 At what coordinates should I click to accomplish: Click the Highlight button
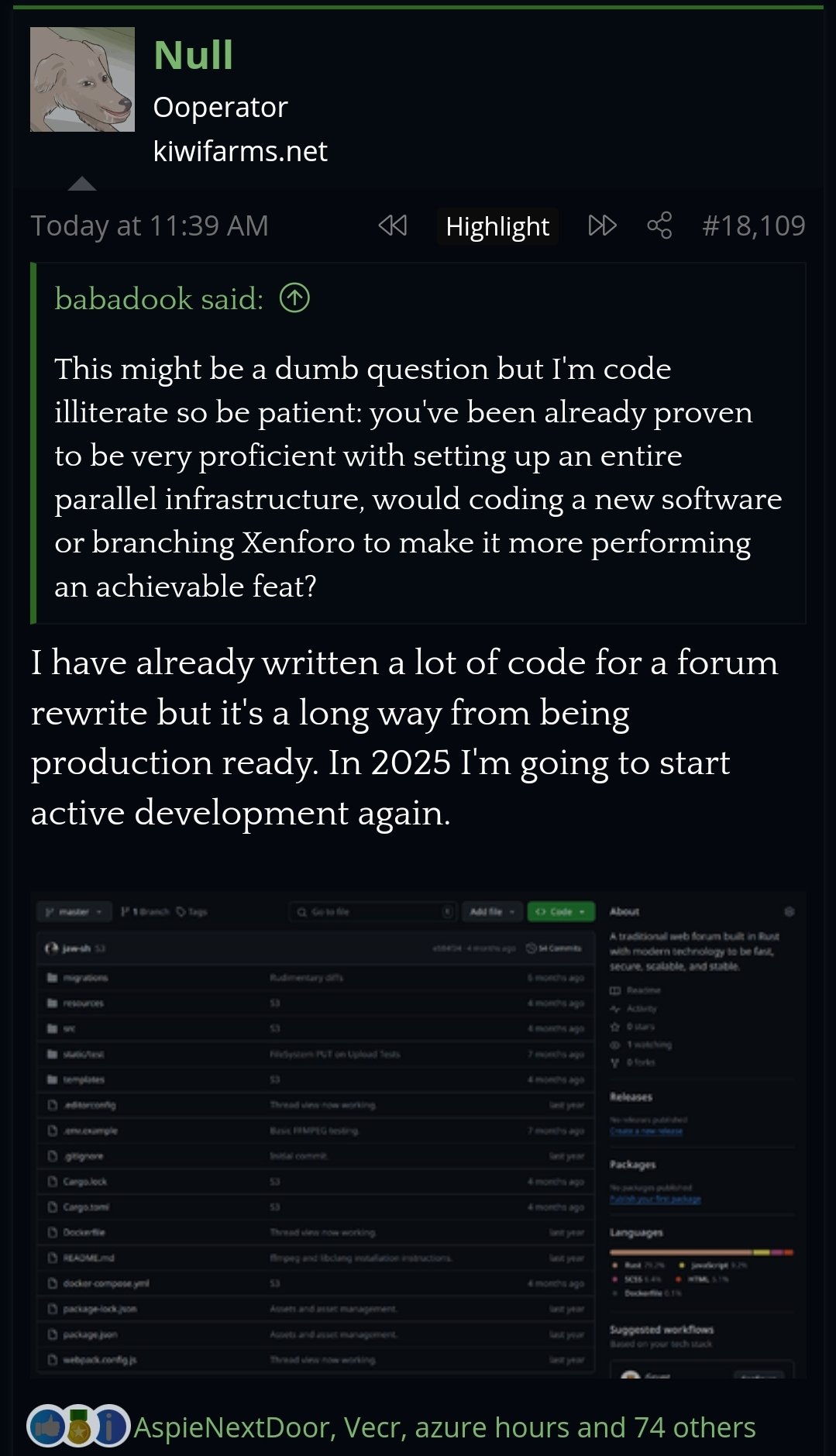pyautogui.click(x=497, y=226)
